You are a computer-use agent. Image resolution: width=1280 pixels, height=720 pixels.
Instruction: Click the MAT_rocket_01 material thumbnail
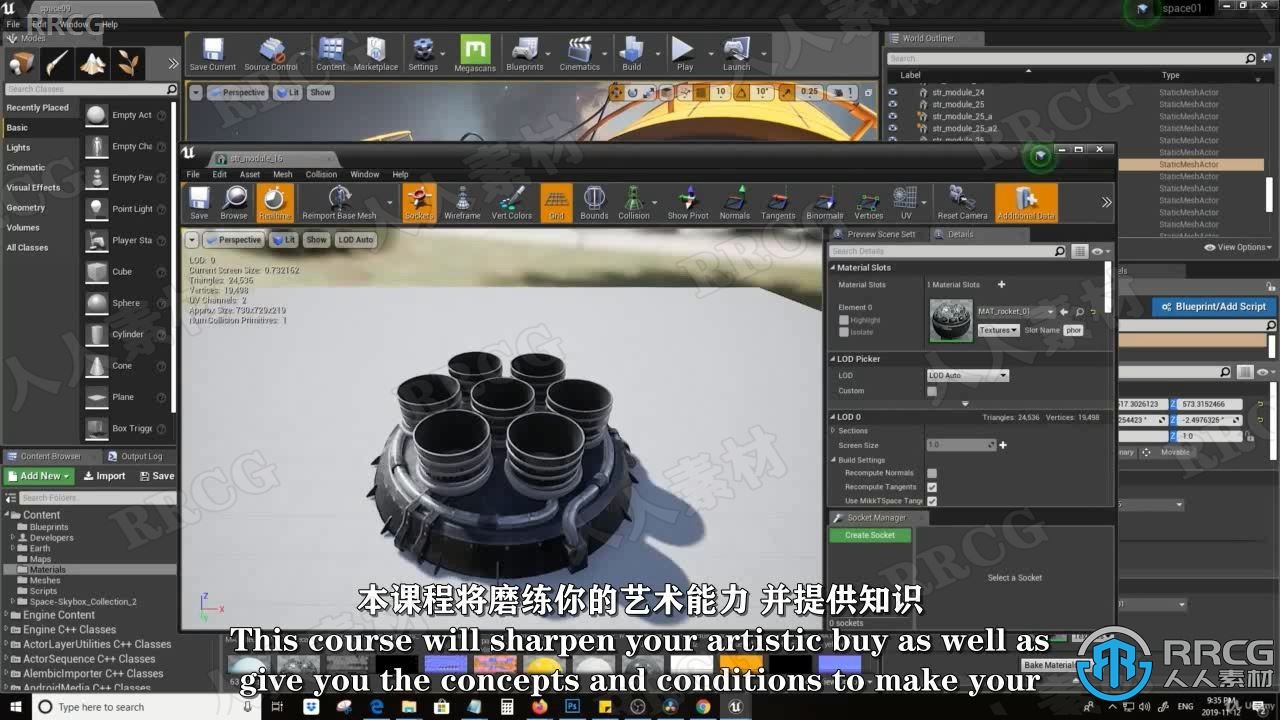coord(950,321)
